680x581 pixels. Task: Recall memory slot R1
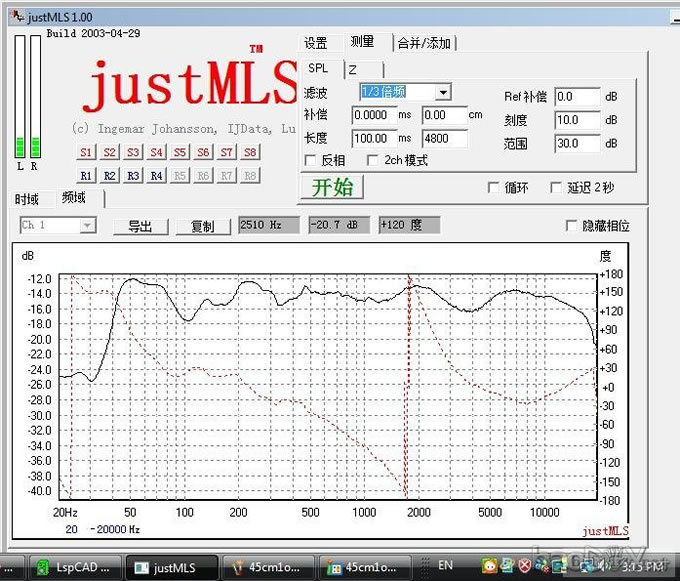click(x=86, y=175)
